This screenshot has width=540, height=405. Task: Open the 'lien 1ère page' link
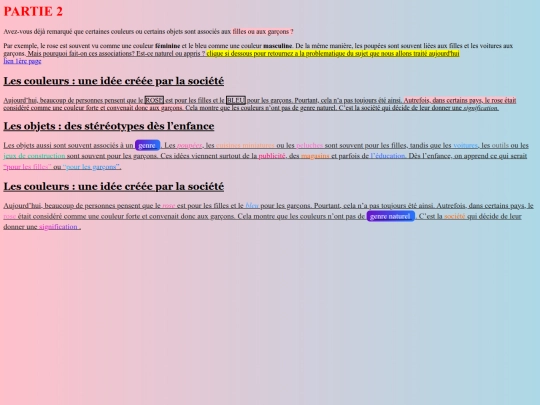point(22,61)
